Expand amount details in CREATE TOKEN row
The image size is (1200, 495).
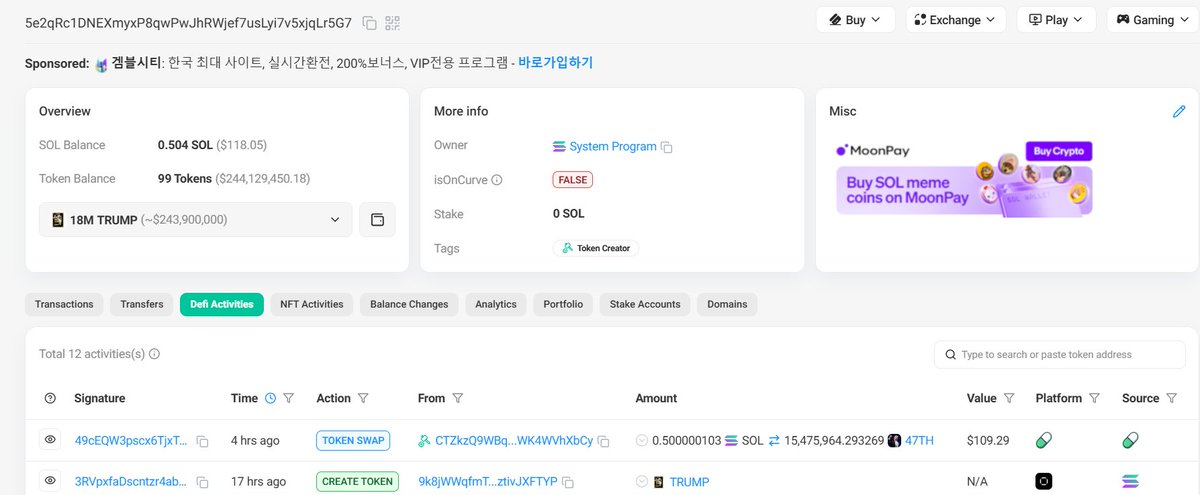(x=641, y=482)
